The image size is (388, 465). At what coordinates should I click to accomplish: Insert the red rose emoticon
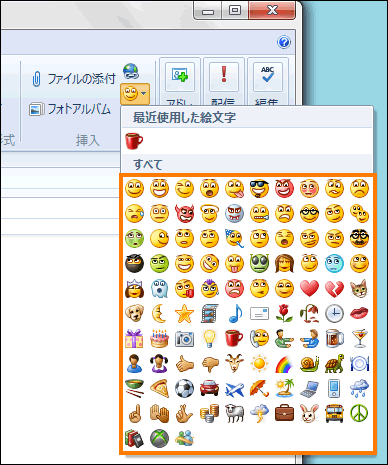[x=284, y=313]
